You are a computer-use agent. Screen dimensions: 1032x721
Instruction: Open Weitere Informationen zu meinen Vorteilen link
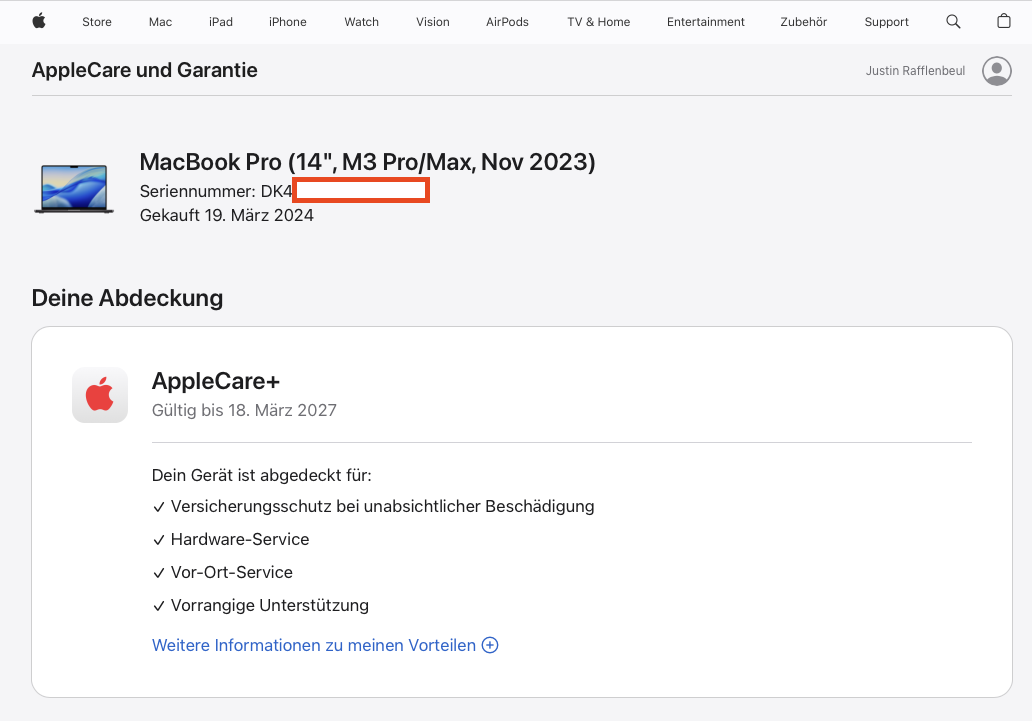[x=314, y=645]
